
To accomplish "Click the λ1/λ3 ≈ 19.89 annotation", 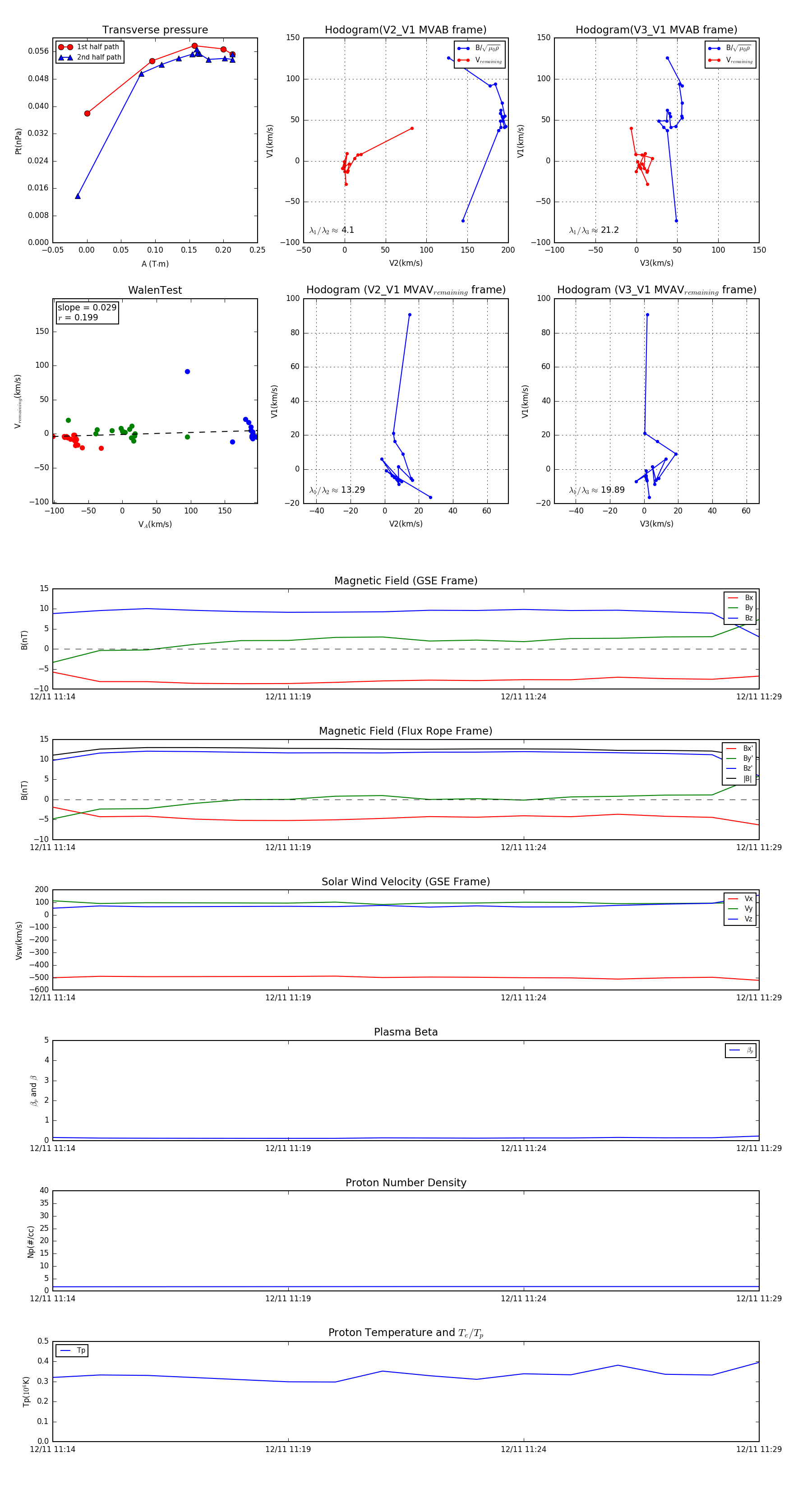I will tap(596, 490).
